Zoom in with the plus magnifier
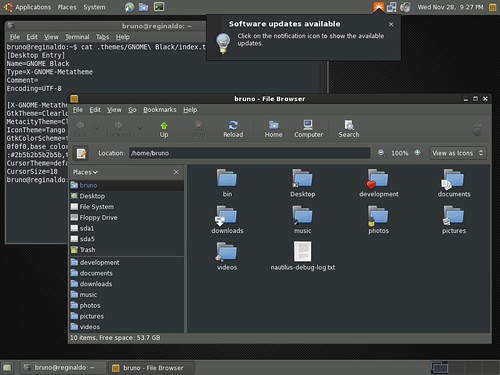This screenshot has height=375, width=500. 418,153
